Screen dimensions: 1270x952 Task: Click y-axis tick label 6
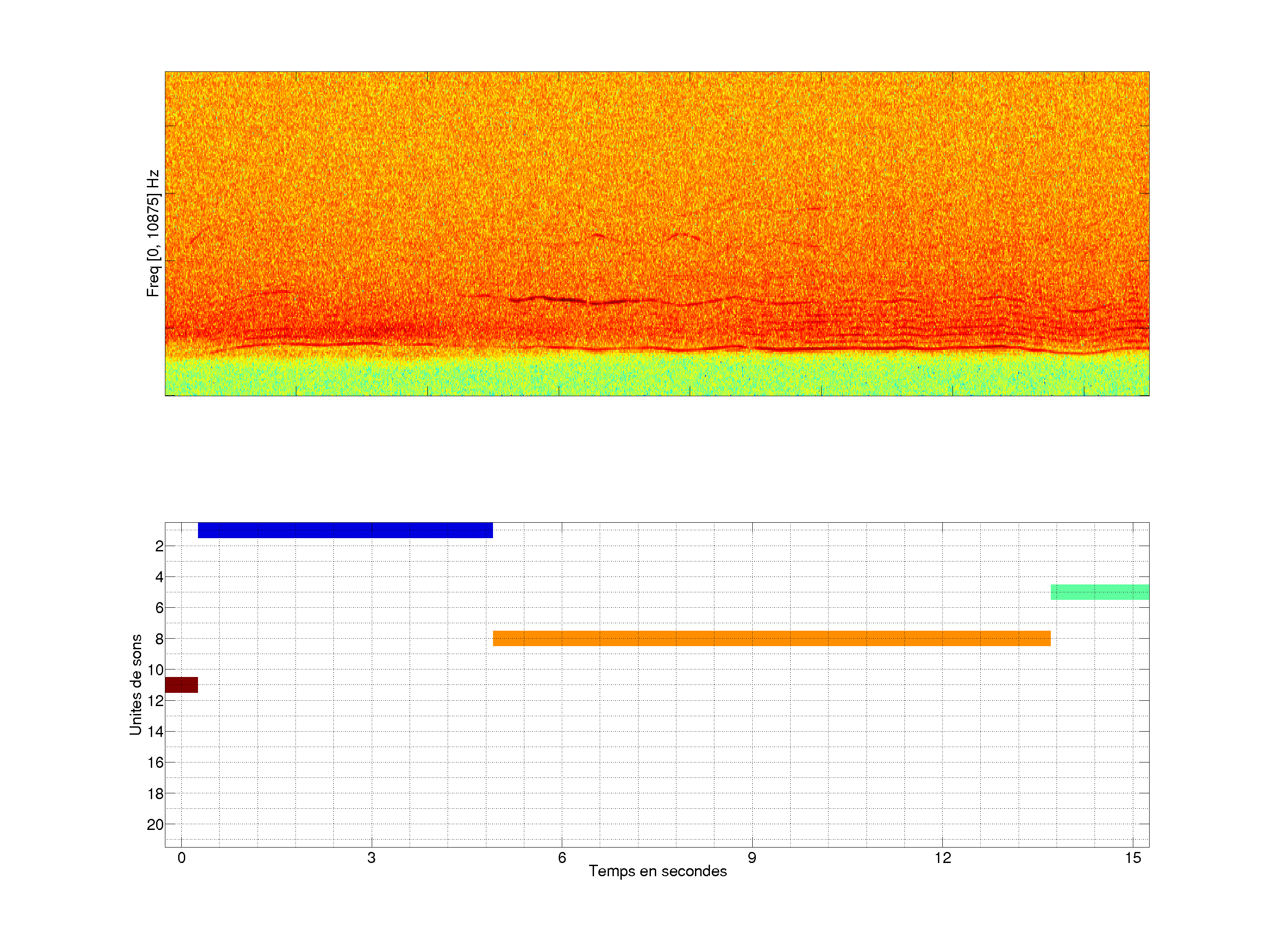click(159, 608)
